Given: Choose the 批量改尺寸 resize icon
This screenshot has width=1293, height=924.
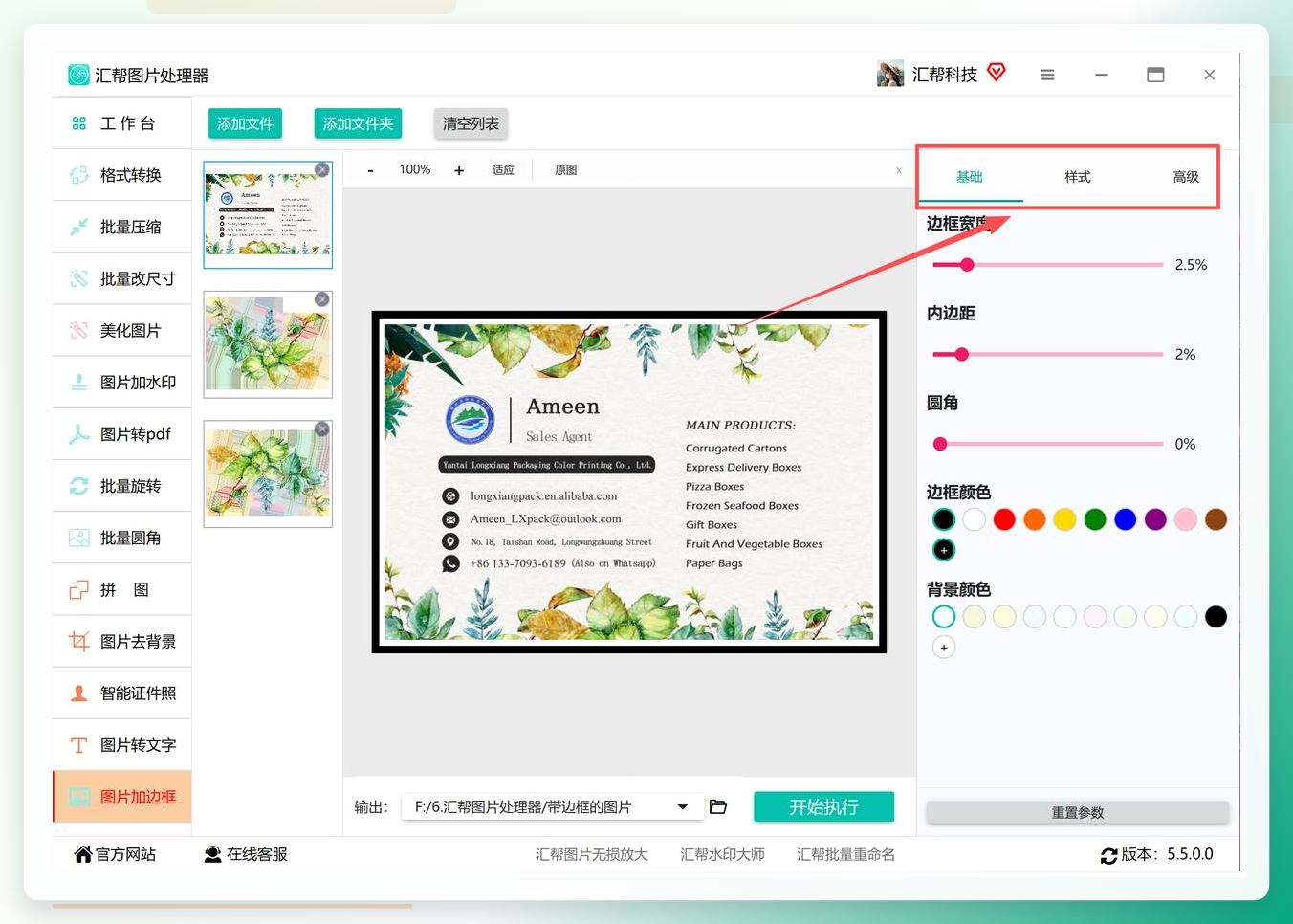Looking at the screenshot, I should point(78,278).
